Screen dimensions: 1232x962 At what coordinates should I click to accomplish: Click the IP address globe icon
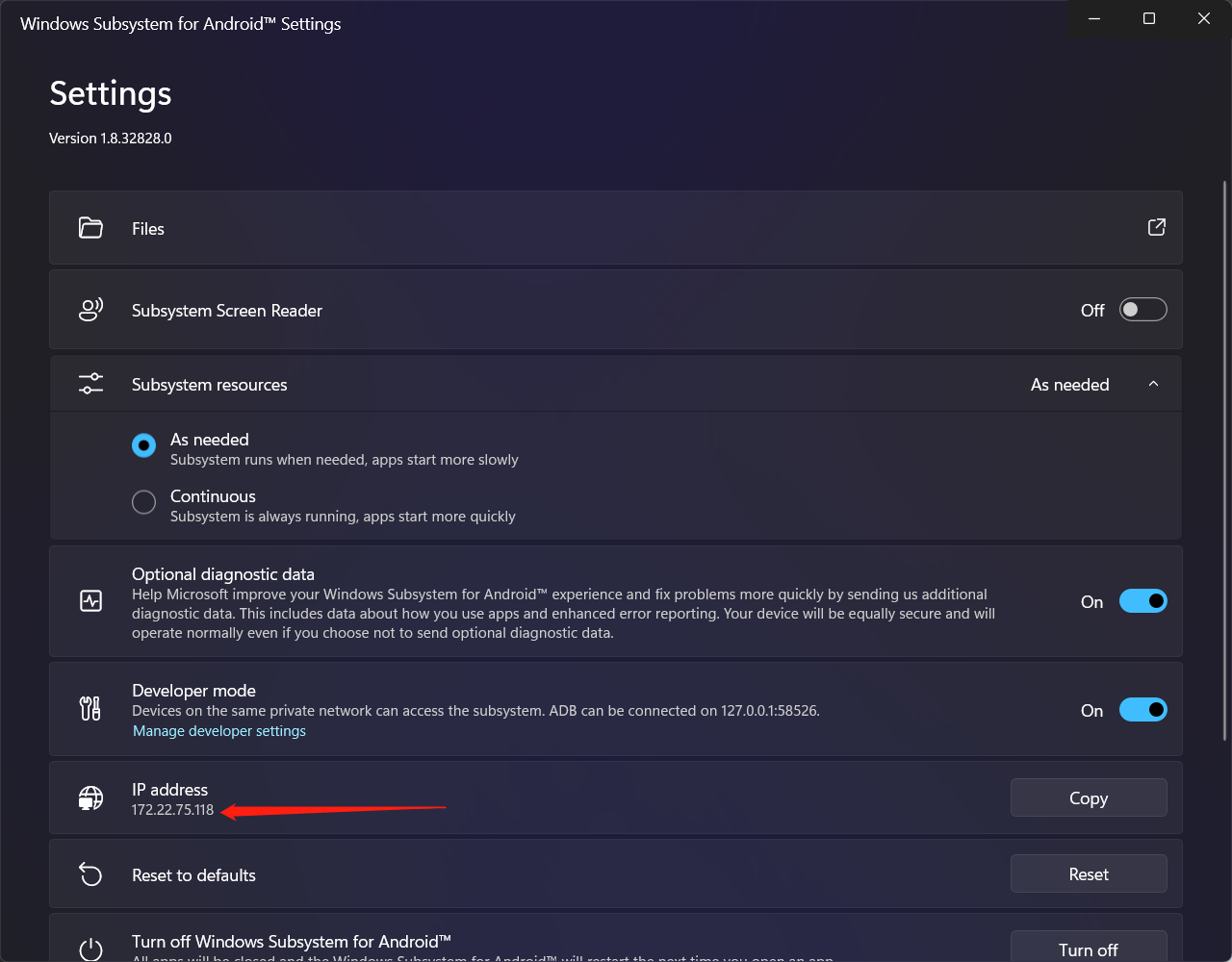(x=90, y=798)
